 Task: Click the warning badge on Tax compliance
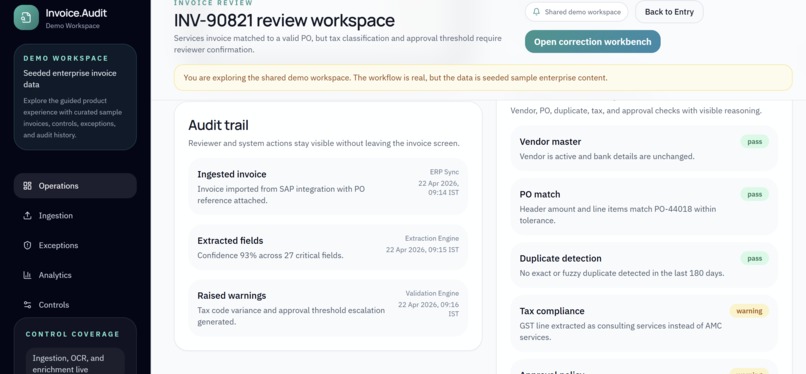749,311
